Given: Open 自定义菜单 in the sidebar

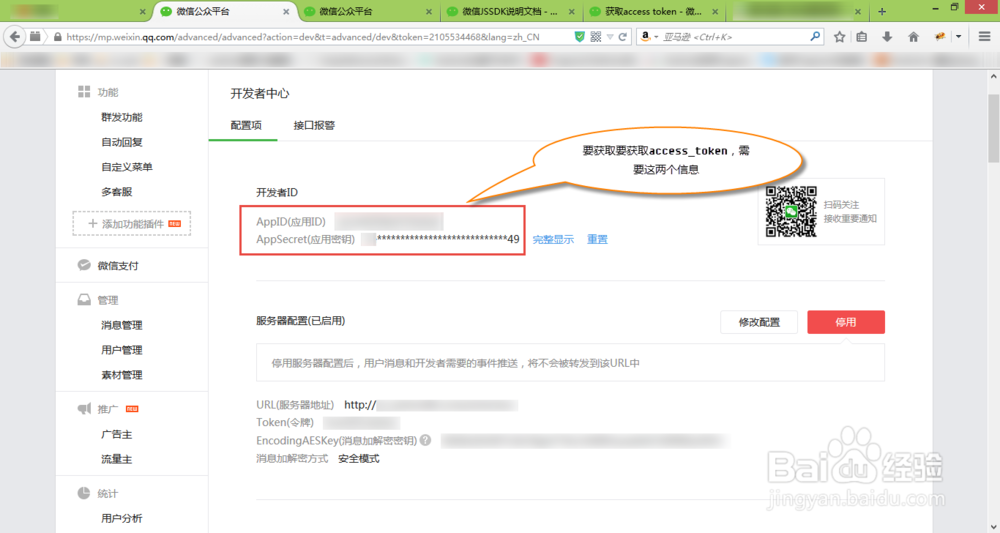Looking at the screenshot, I should click(127, 167).
